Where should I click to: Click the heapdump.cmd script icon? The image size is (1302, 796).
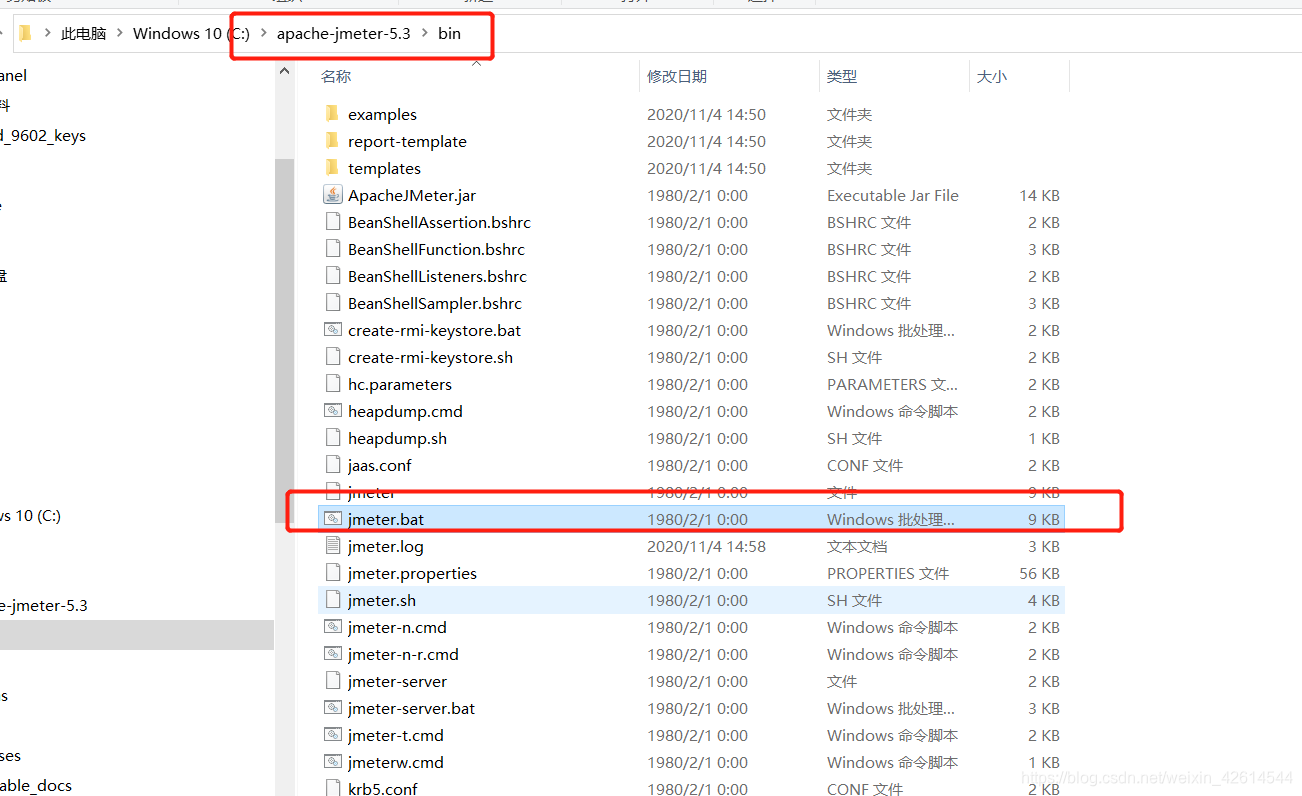point(332,411)
